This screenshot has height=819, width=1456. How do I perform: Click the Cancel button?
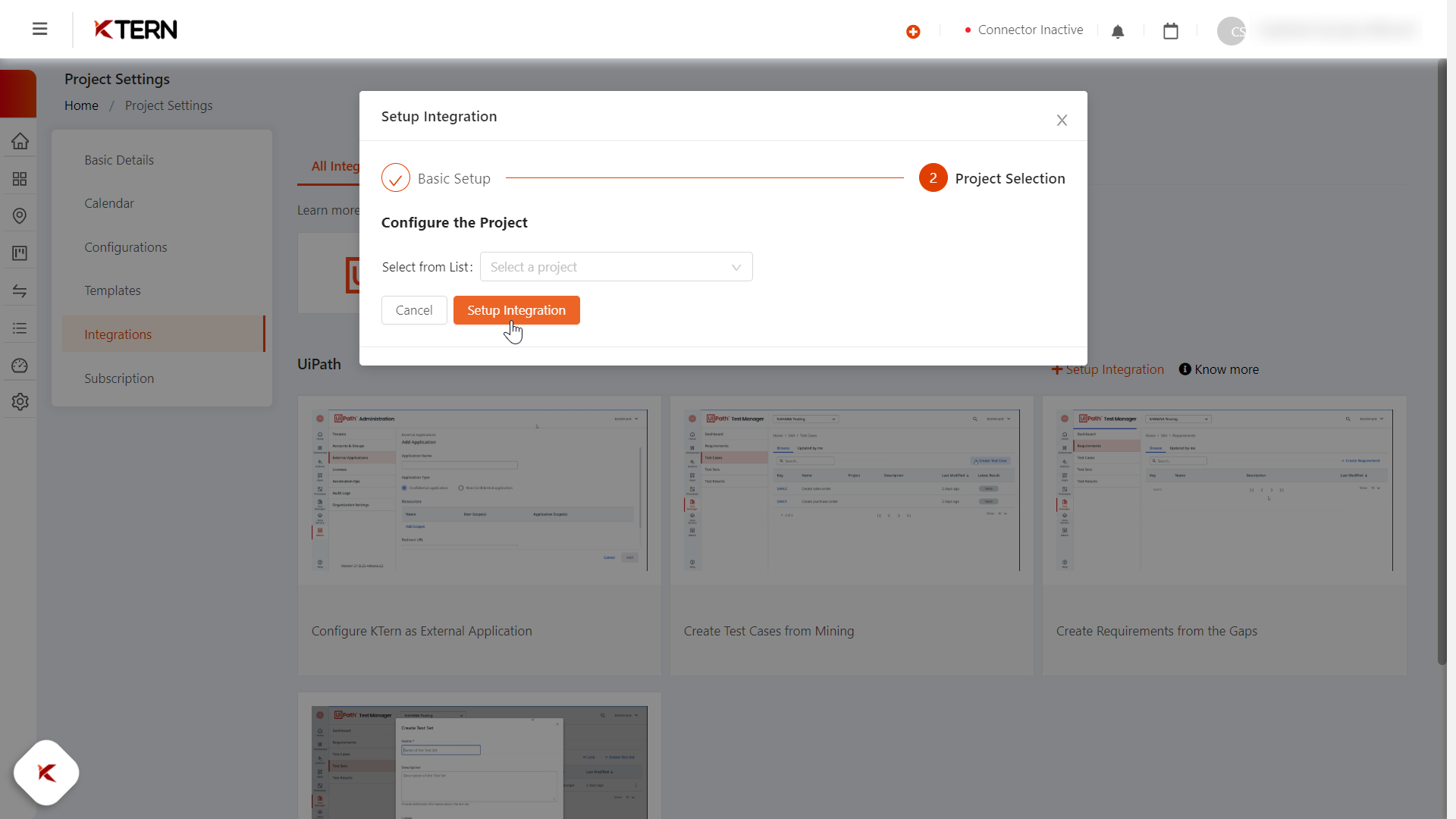[x=414, y=310]
